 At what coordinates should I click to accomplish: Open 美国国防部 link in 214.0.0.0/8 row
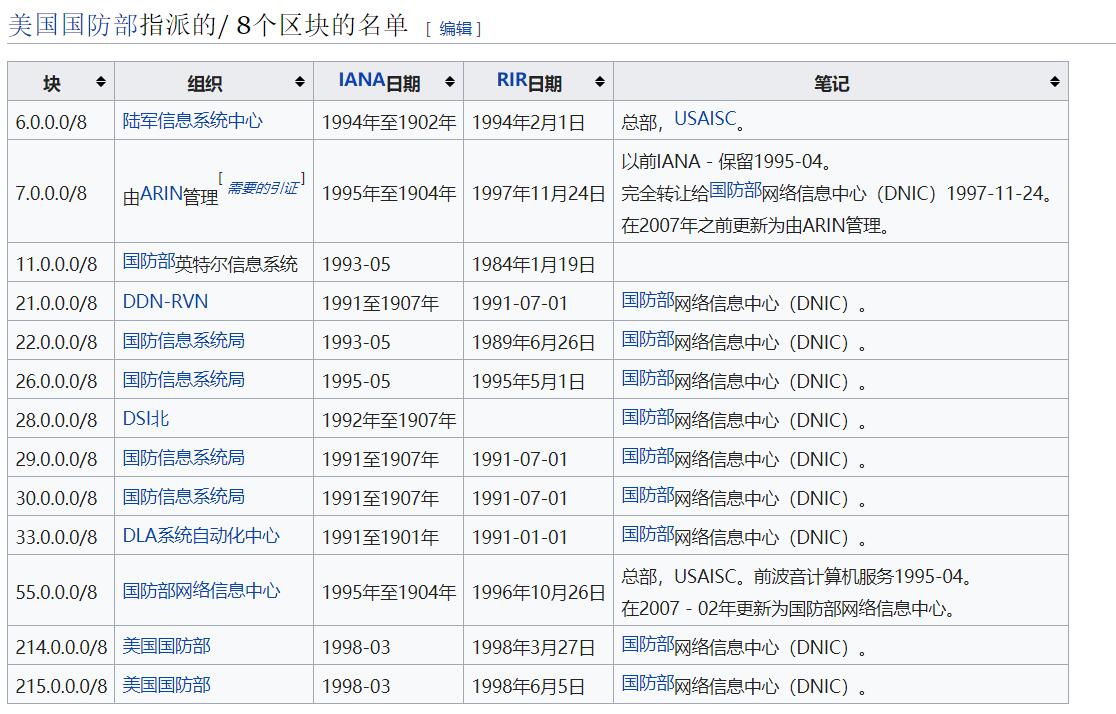point(167,646)
